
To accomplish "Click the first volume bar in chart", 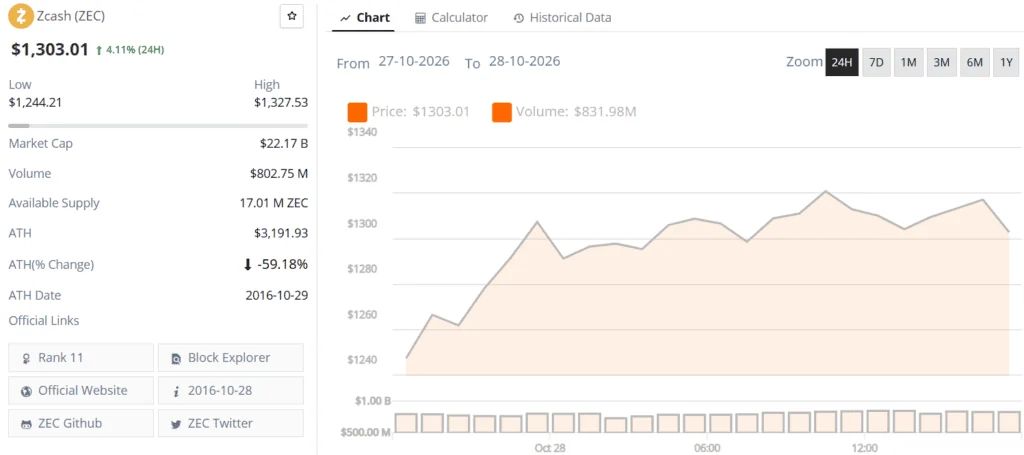I will point(406,422).
